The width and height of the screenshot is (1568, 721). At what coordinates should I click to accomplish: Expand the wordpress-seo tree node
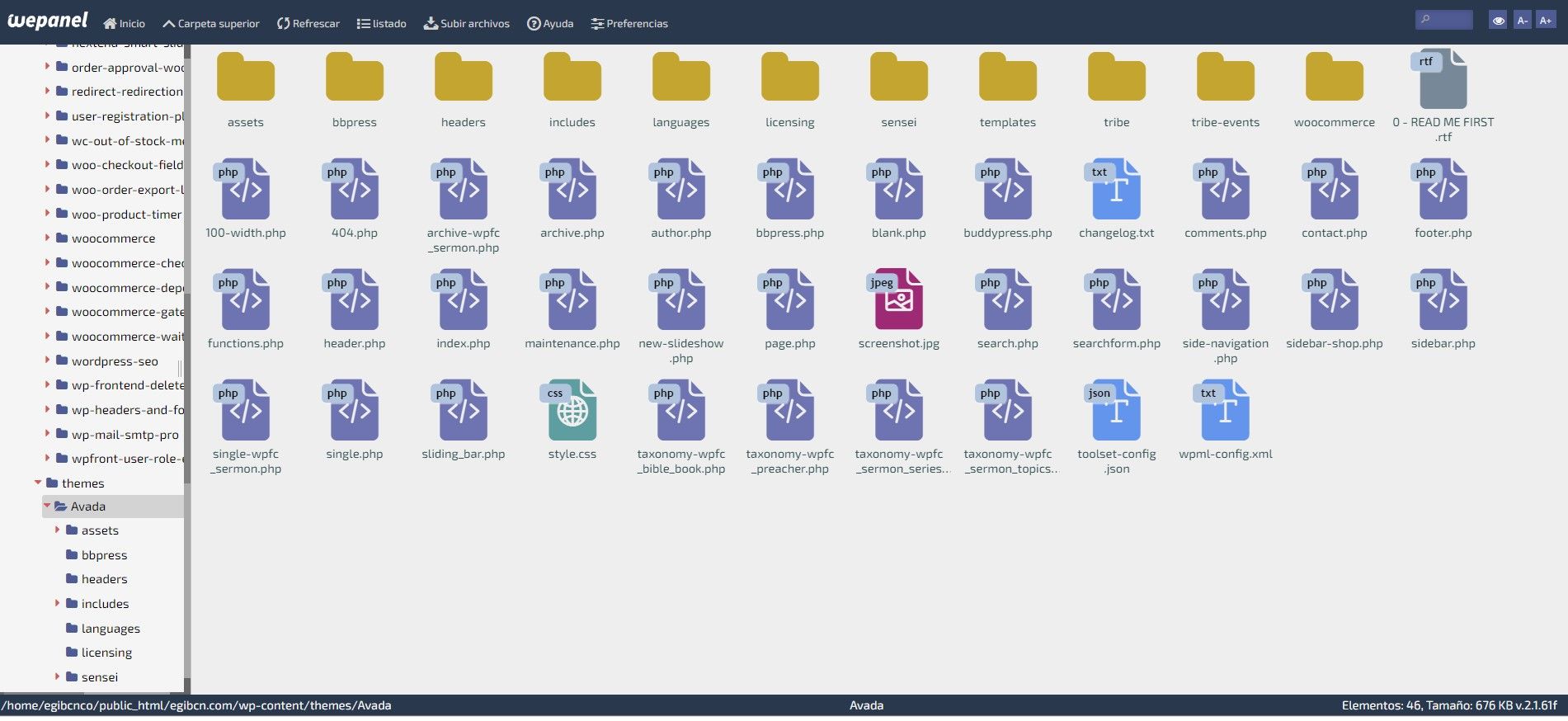tap(47, 360)
